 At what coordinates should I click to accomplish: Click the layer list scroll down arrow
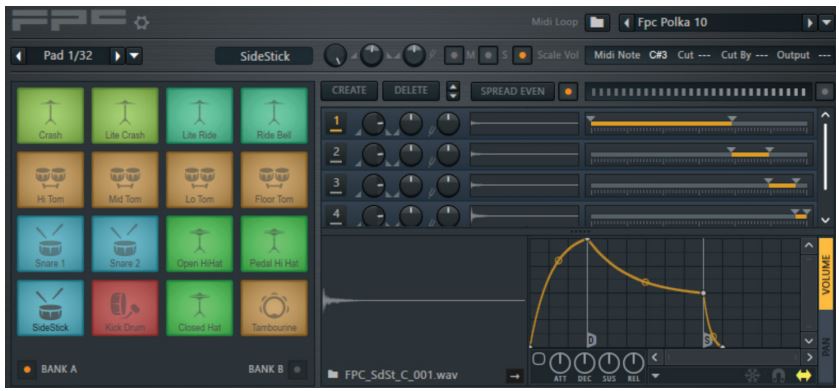pyautogui.click(x=825, y=219)
